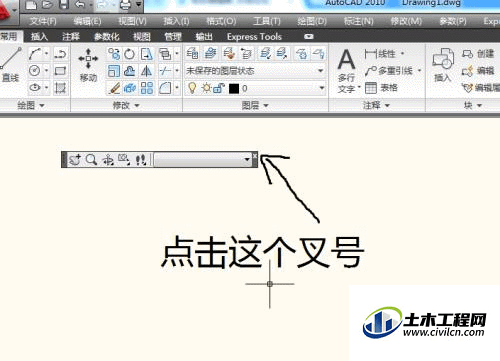Select the Ellipse drawing tool

click(x=35, y=88)
